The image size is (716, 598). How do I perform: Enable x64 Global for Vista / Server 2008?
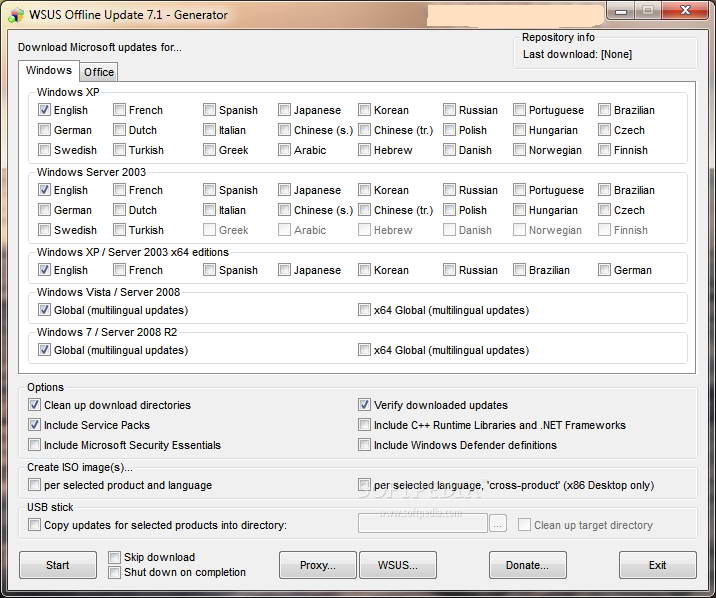pos(364,310)
